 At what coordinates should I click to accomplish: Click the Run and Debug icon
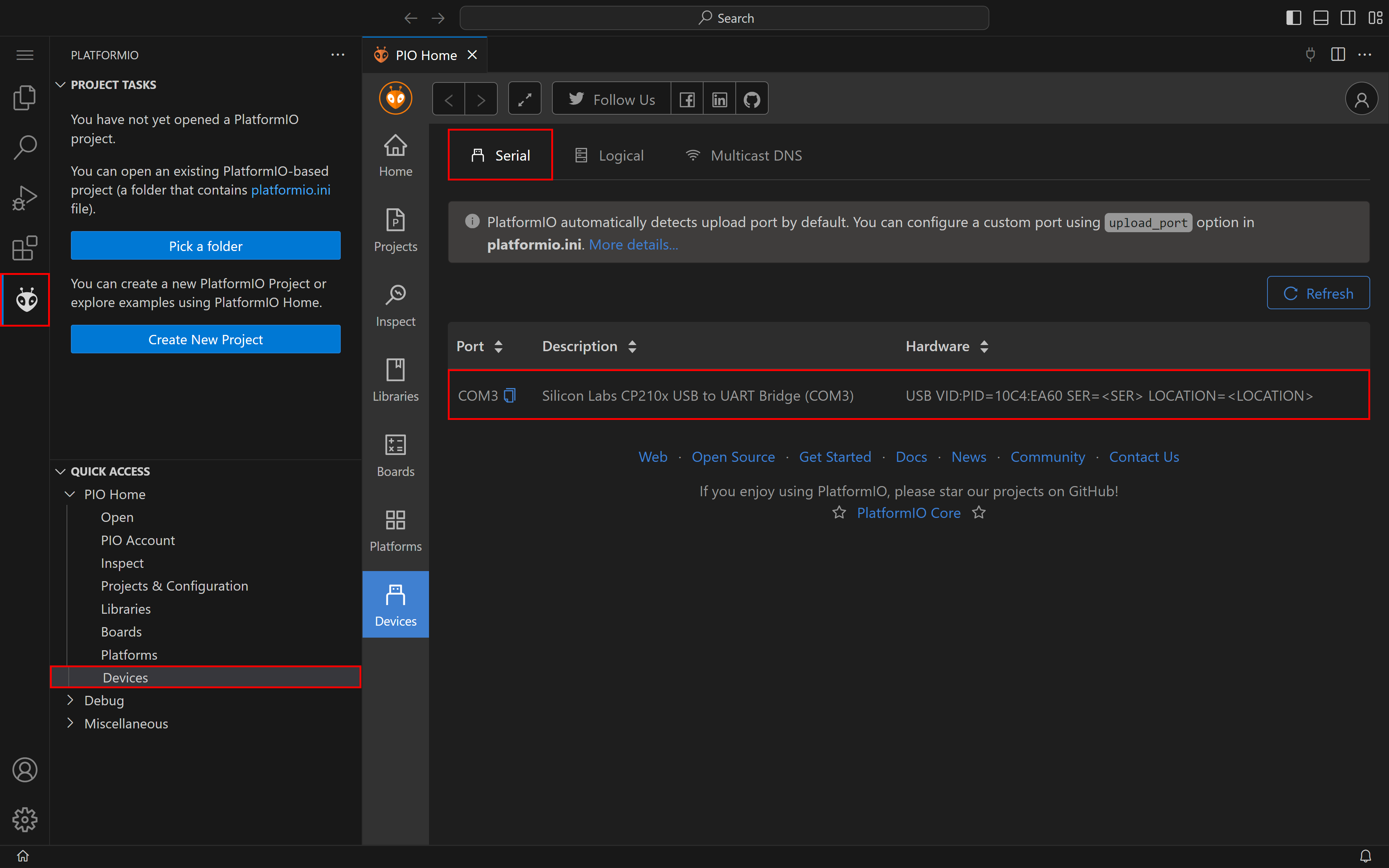click(25, 198)
